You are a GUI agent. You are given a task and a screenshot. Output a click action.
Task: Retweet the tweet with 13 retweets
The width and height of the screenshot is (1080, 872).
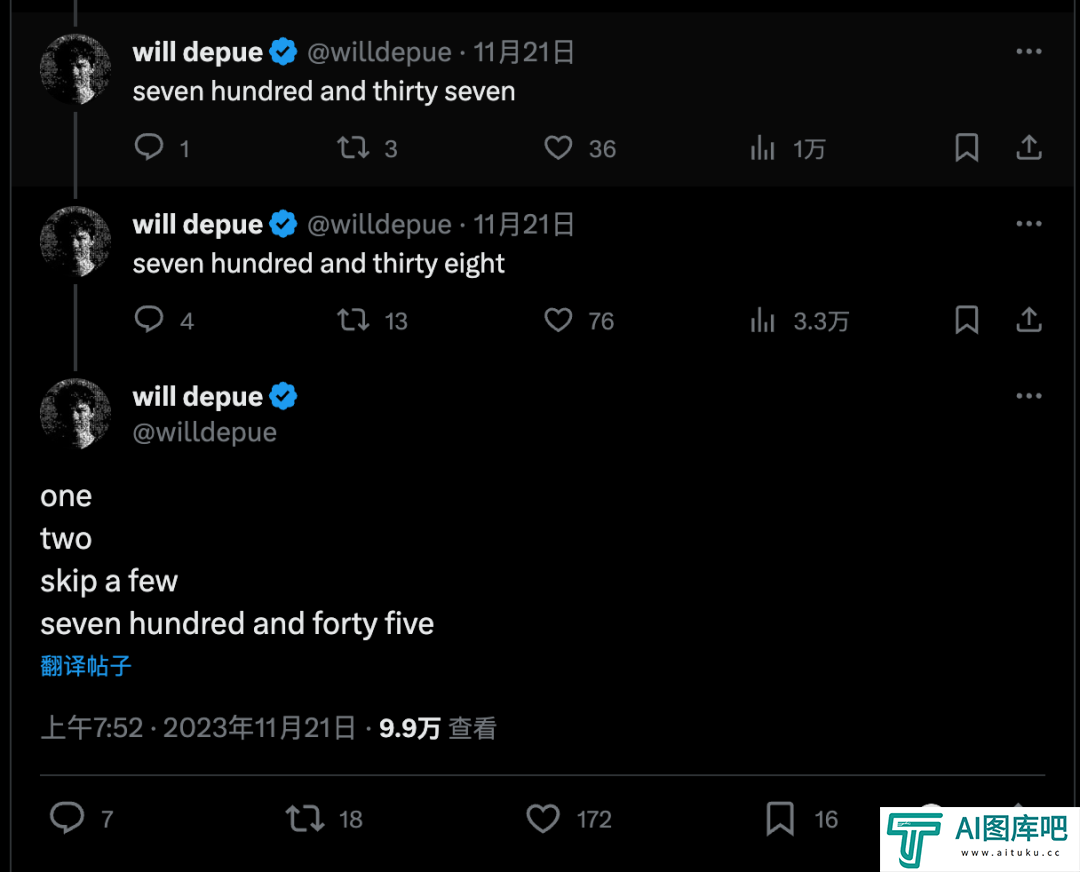tap(353, 320)
